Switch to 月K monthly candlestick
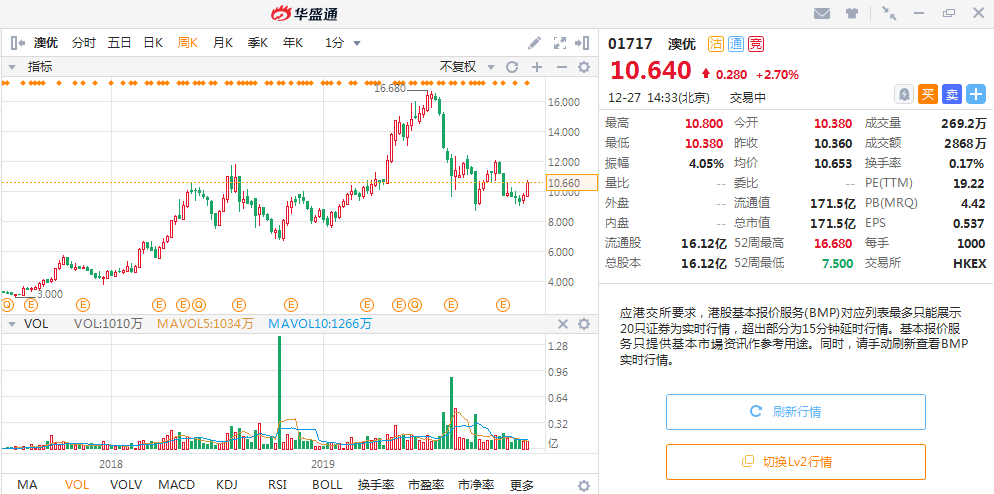The image size is (994, 494). [223, 43]
